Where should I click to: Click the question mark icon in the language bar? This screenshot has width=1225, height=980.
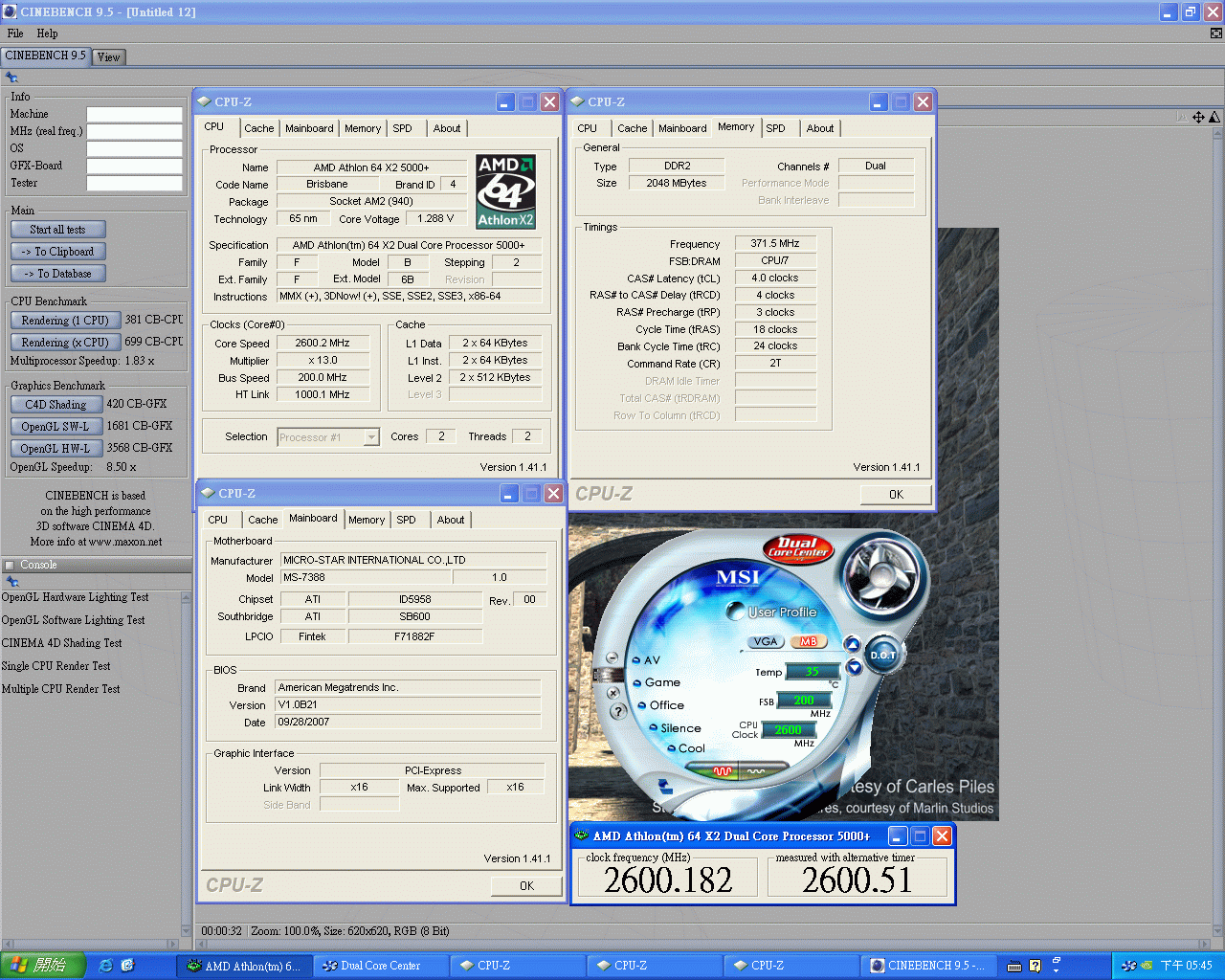pos(1035,966)
